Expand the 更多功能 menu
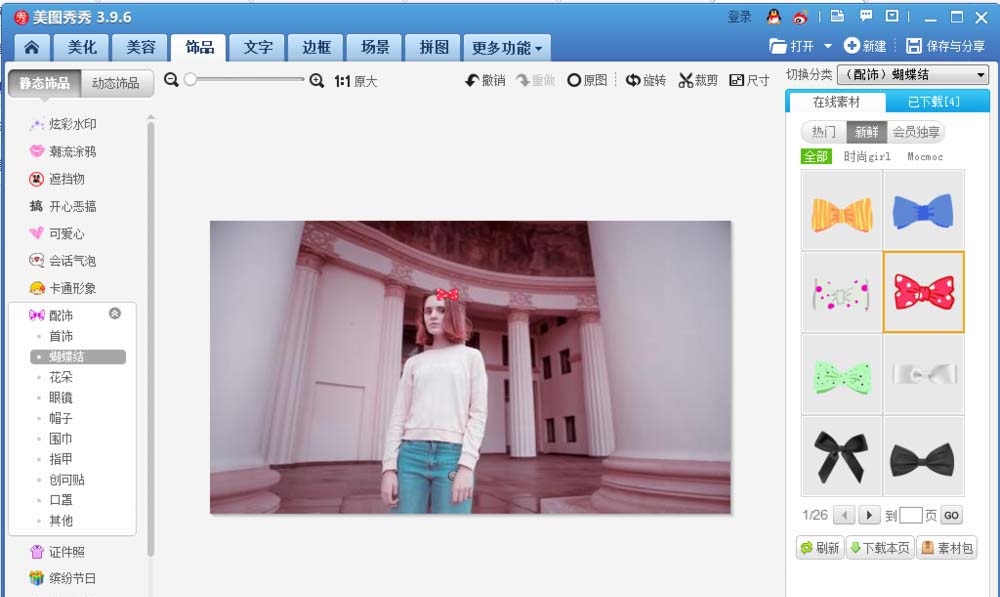 click(507, 48)
